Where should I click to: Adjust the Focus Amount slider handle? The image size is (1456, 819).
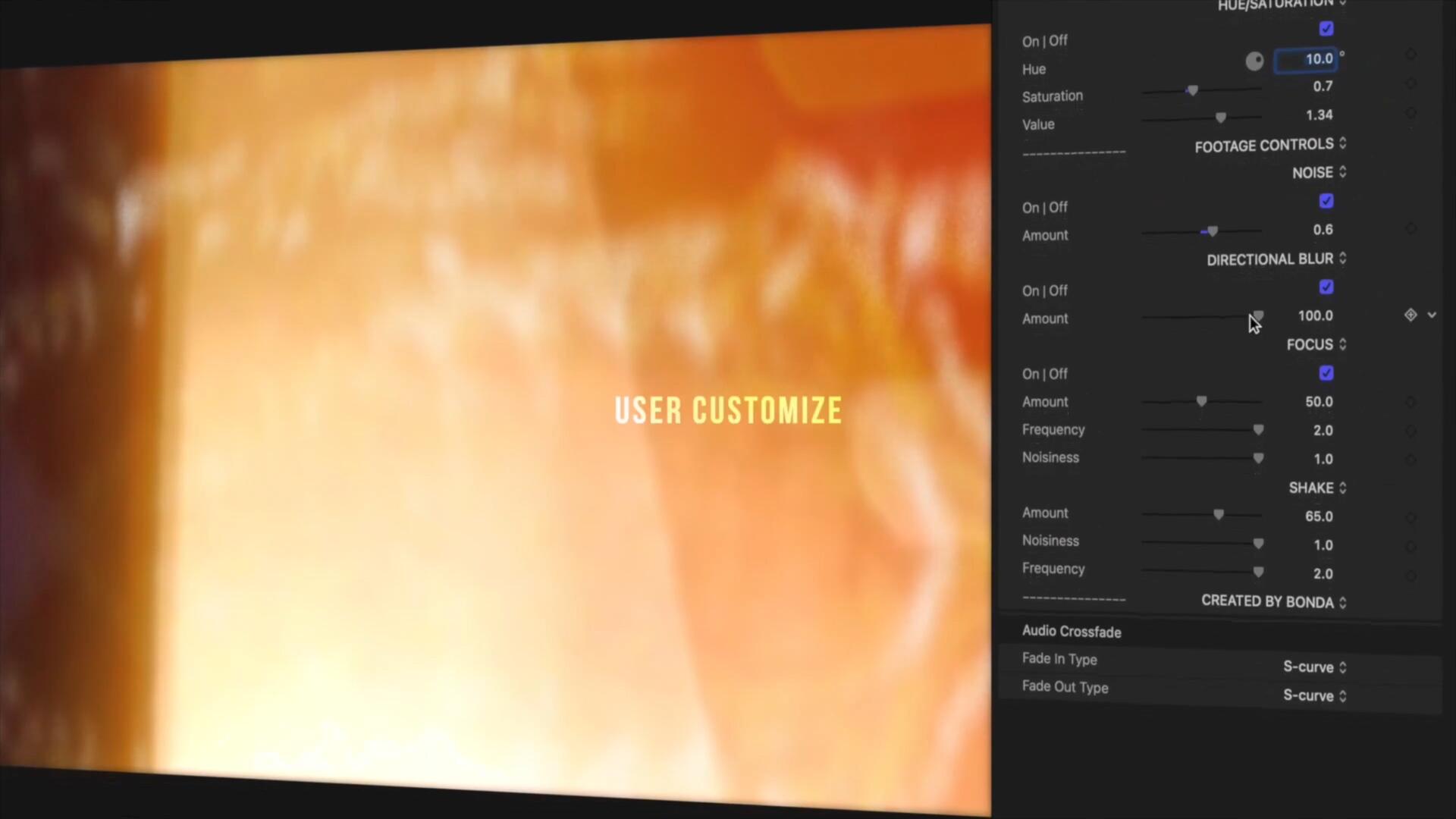tap(1201, 401)
